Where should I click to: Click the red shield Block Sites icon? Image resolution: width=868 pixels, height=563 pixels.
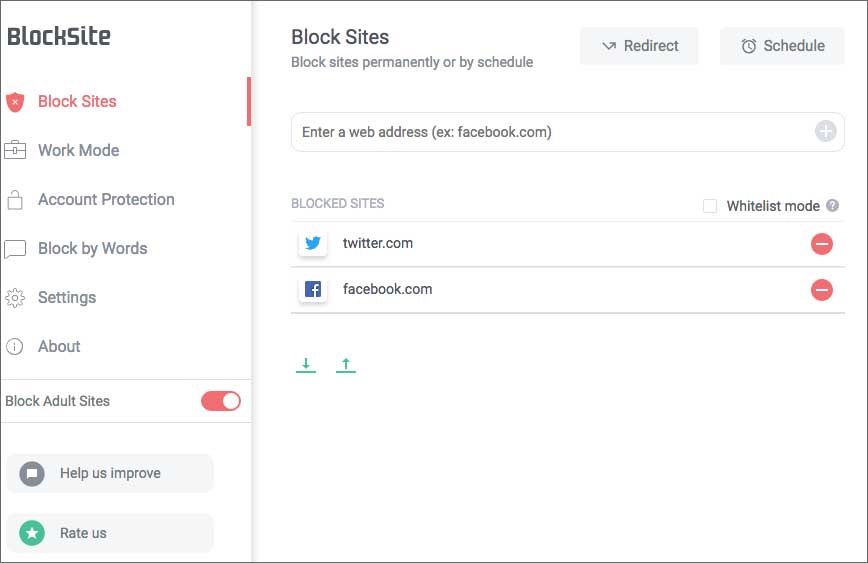click(15, 102)
